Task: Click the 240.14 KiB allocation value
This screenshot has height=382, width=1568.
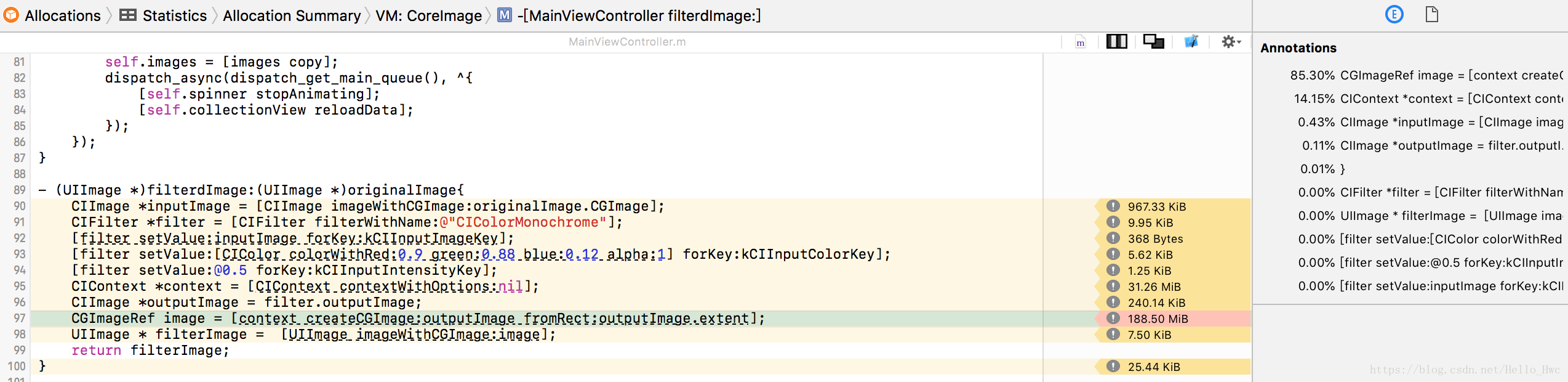Action: pos(1156,303)
